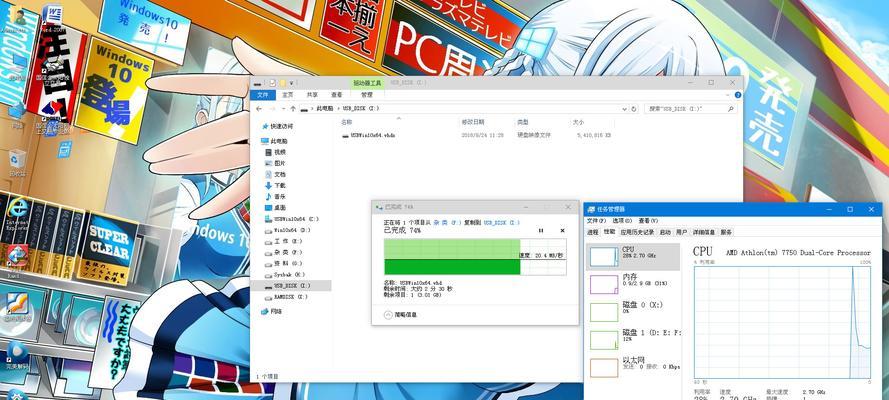Click USB_DISK destination link in copy dialog
This screenshot has width=889, height=400.
coord(501,223)
